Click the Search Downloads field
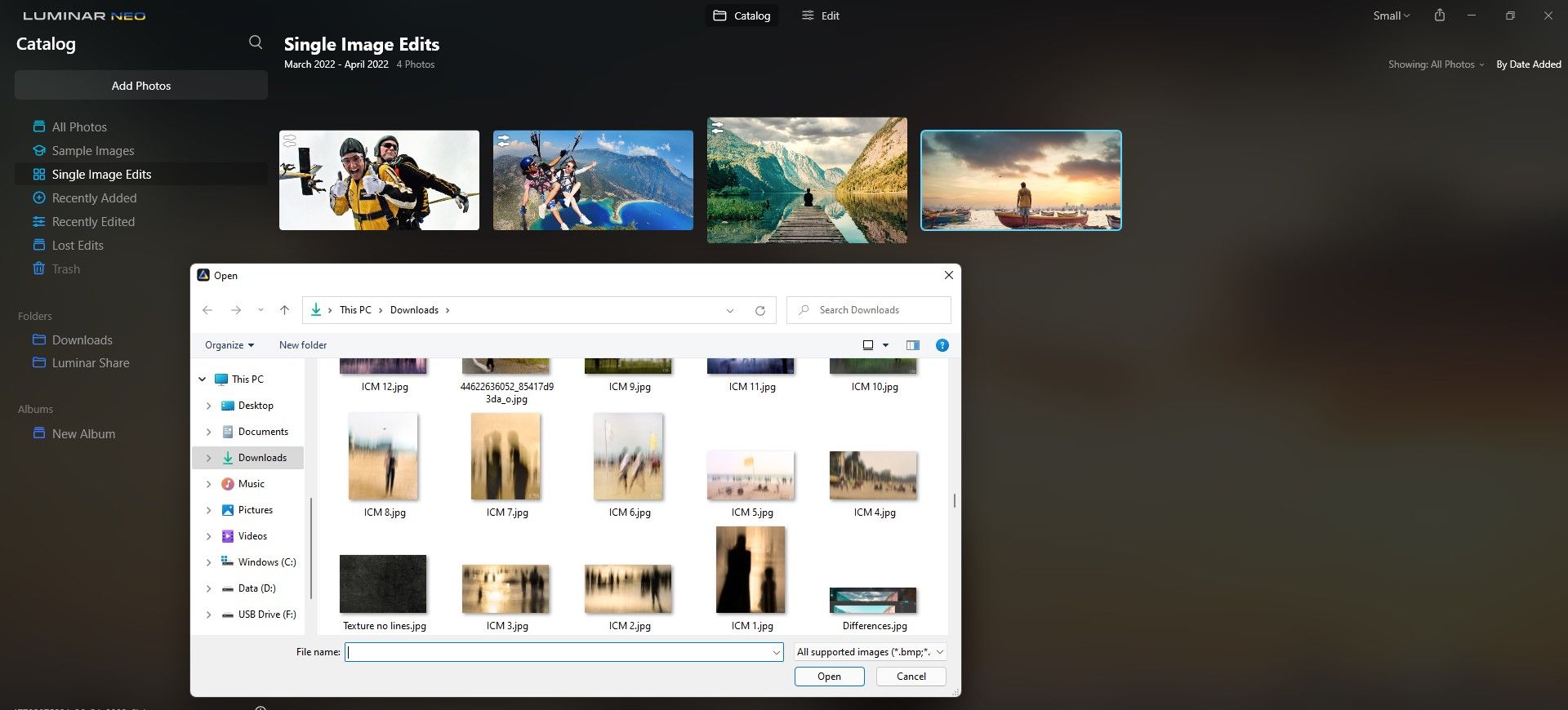Viewport: 1568px width, 710px height. tap(869, 310)
